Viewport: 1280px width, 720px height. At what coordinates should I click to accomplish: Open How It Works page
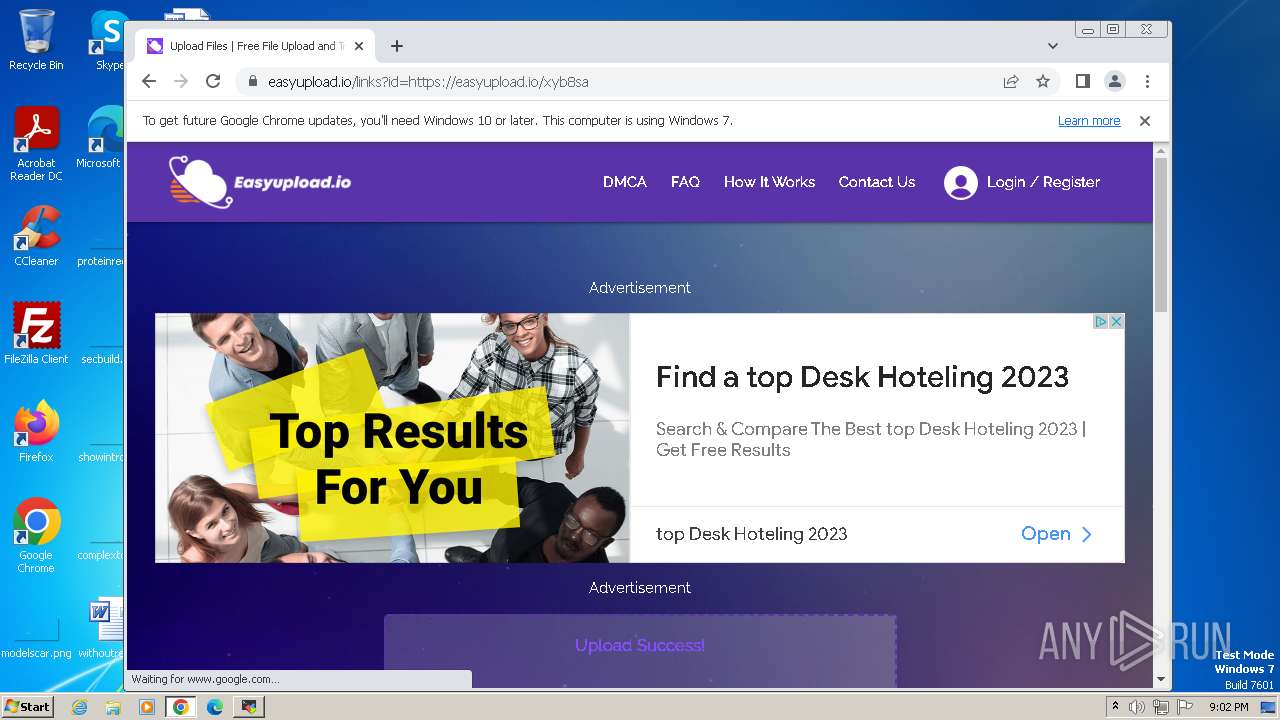[769, 182]
